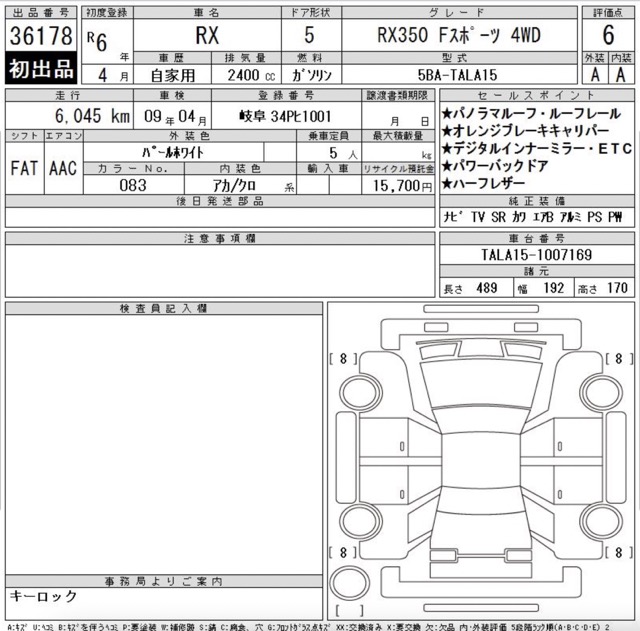Screen dimensions: 640x631
Task: Click spare tire circle at diagram bottom
Action: point(349,583)
